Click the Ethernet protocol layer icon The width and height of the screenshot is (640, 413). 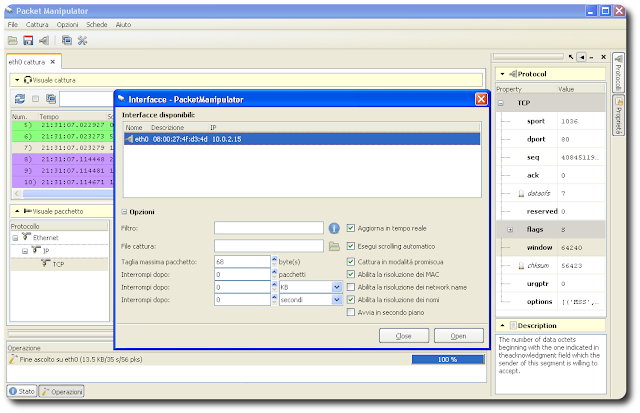pyautogui.click(x=27, y=237)
